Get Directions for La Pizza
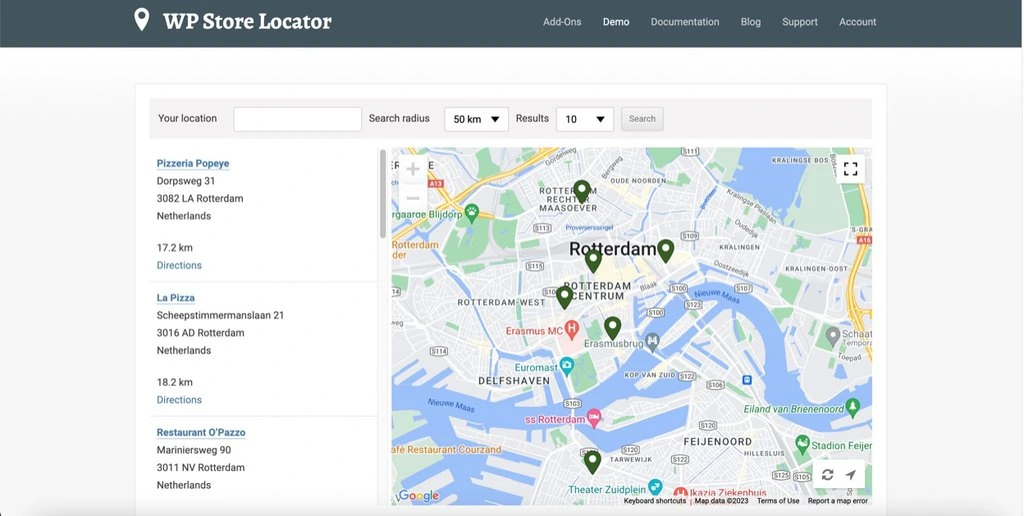This screenshot has width=1024, height=516. pos(179,400)
